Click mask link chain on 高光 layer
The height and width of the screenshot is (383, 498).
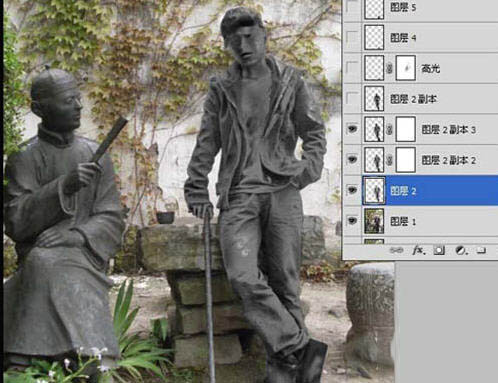pos(389,69)
